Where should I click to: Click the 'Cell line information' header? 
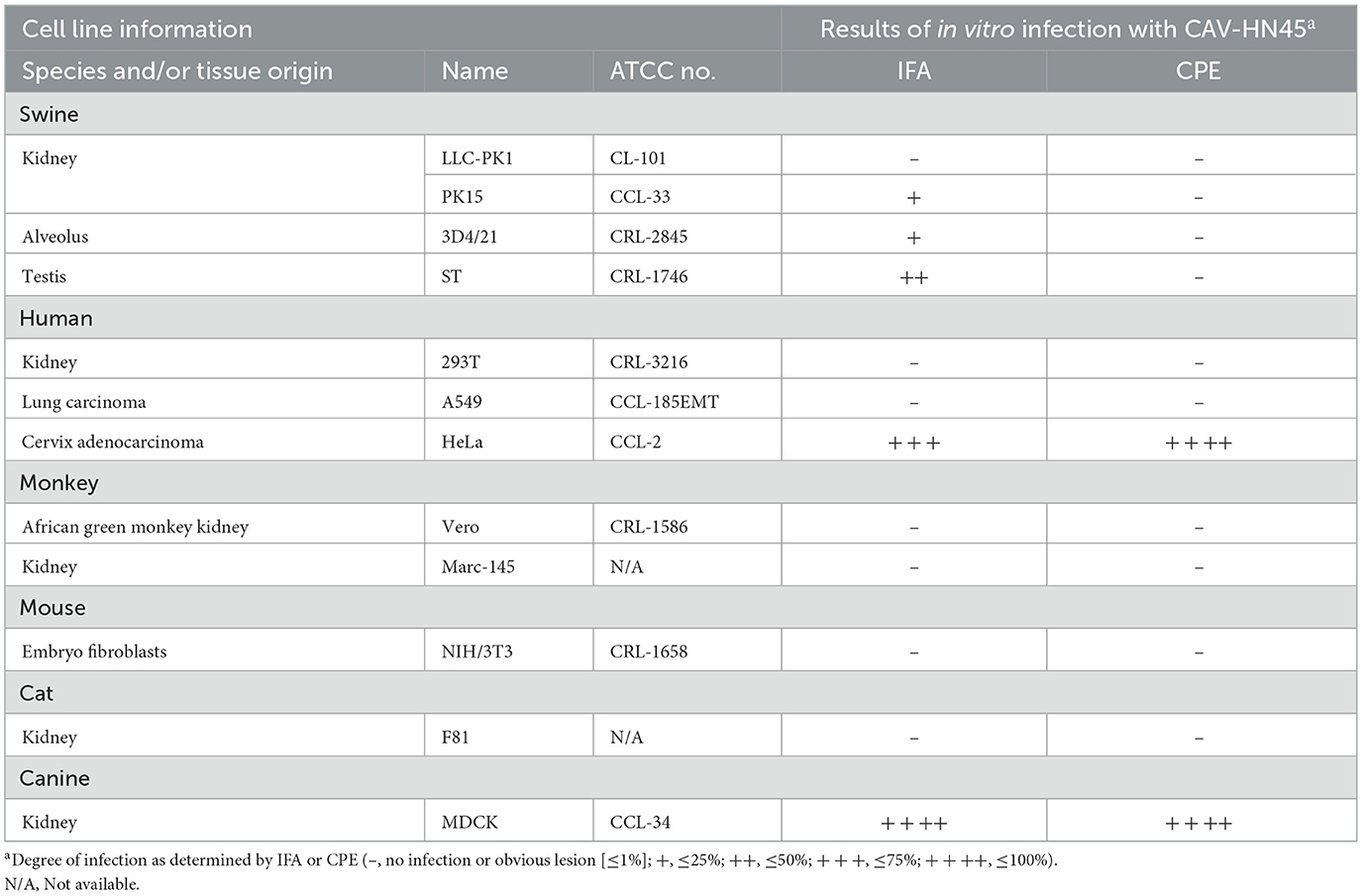[137, 29]
